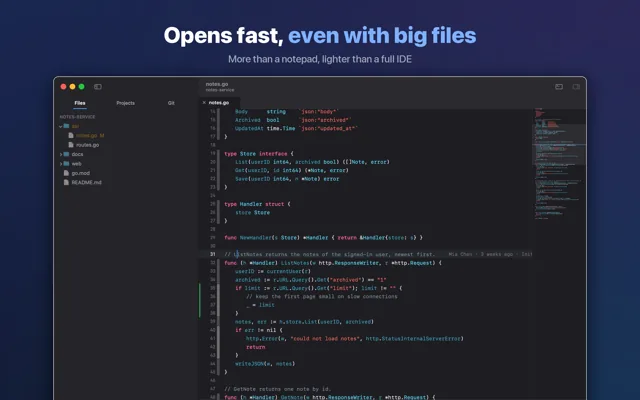Click the README.md file icon

67,182
